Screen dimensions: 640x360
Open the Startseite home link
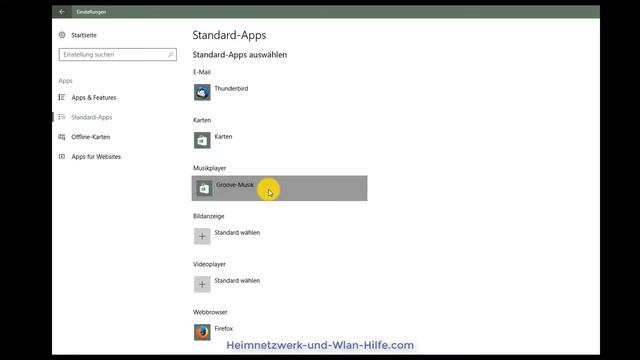[x=84, y=35]
